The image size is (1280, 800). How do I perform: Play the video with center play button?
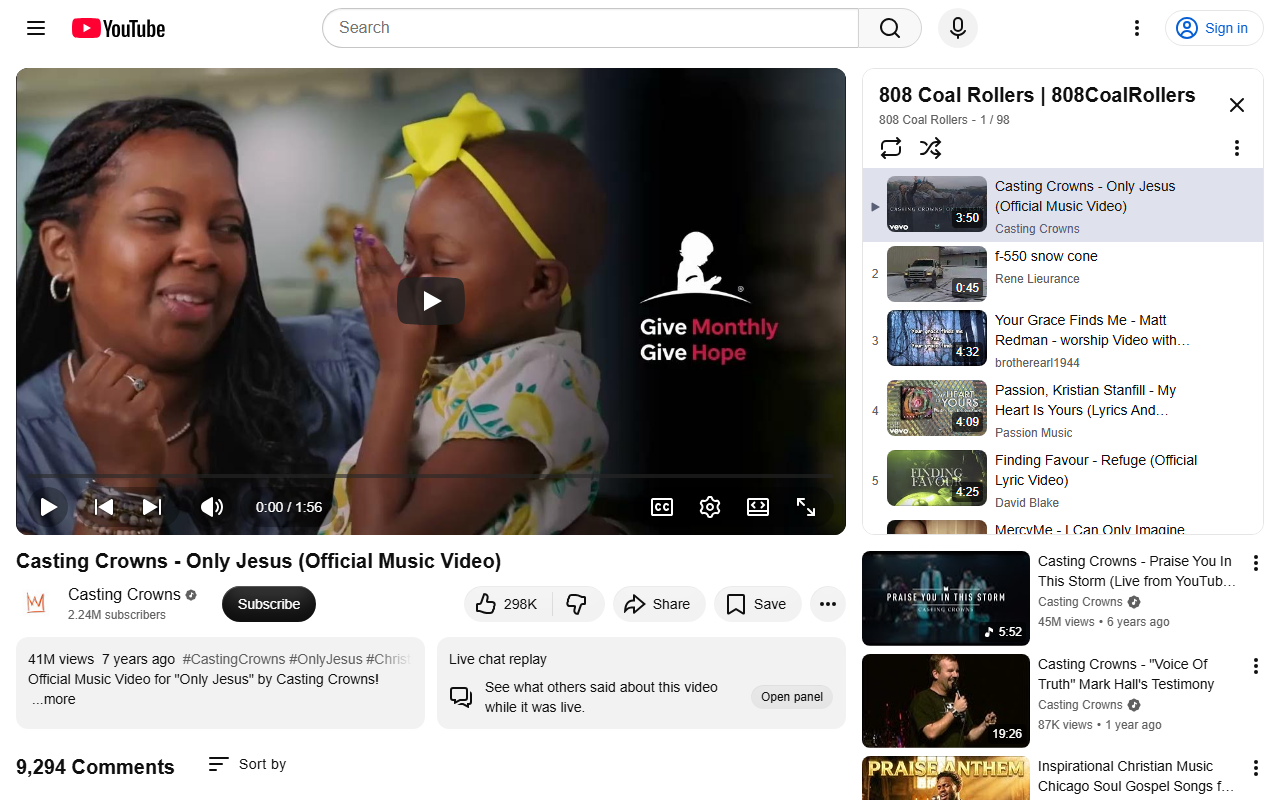coord(431,301)
